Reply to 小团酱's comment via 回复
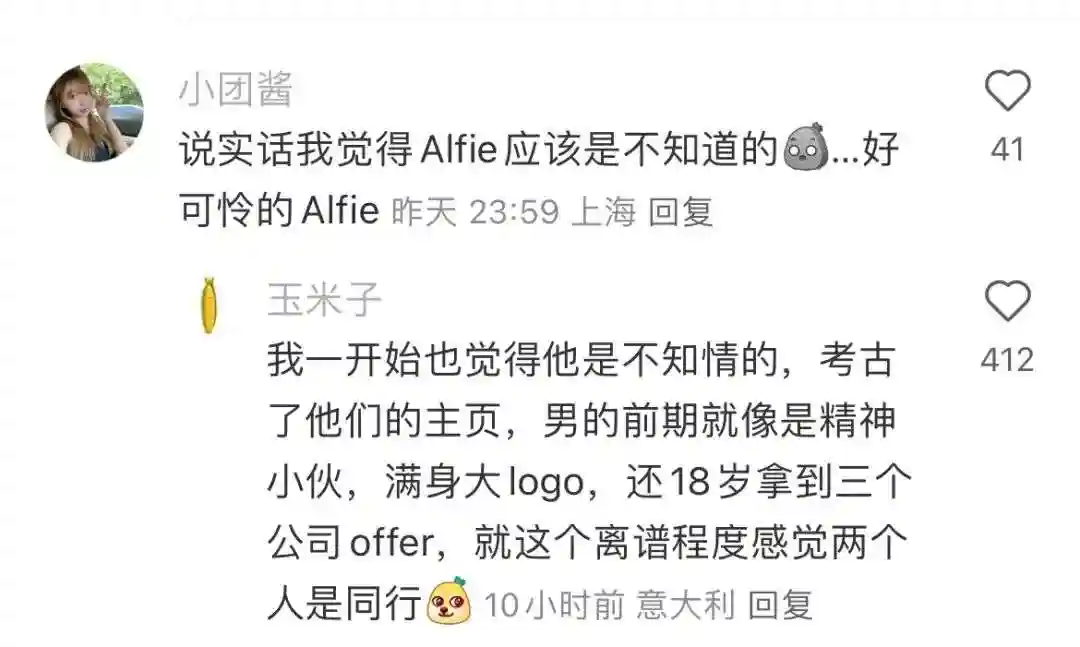 coord(681,212)
